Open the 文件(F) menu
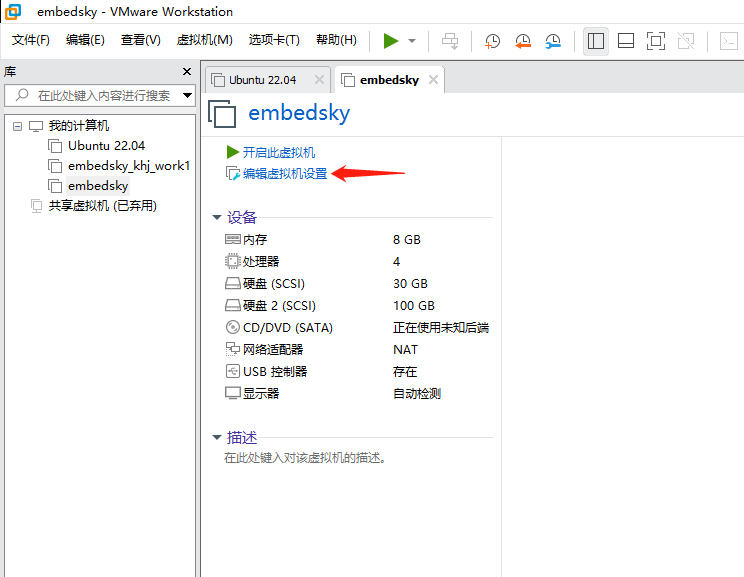This screenshot has height=577, width=744. (31, 40)
